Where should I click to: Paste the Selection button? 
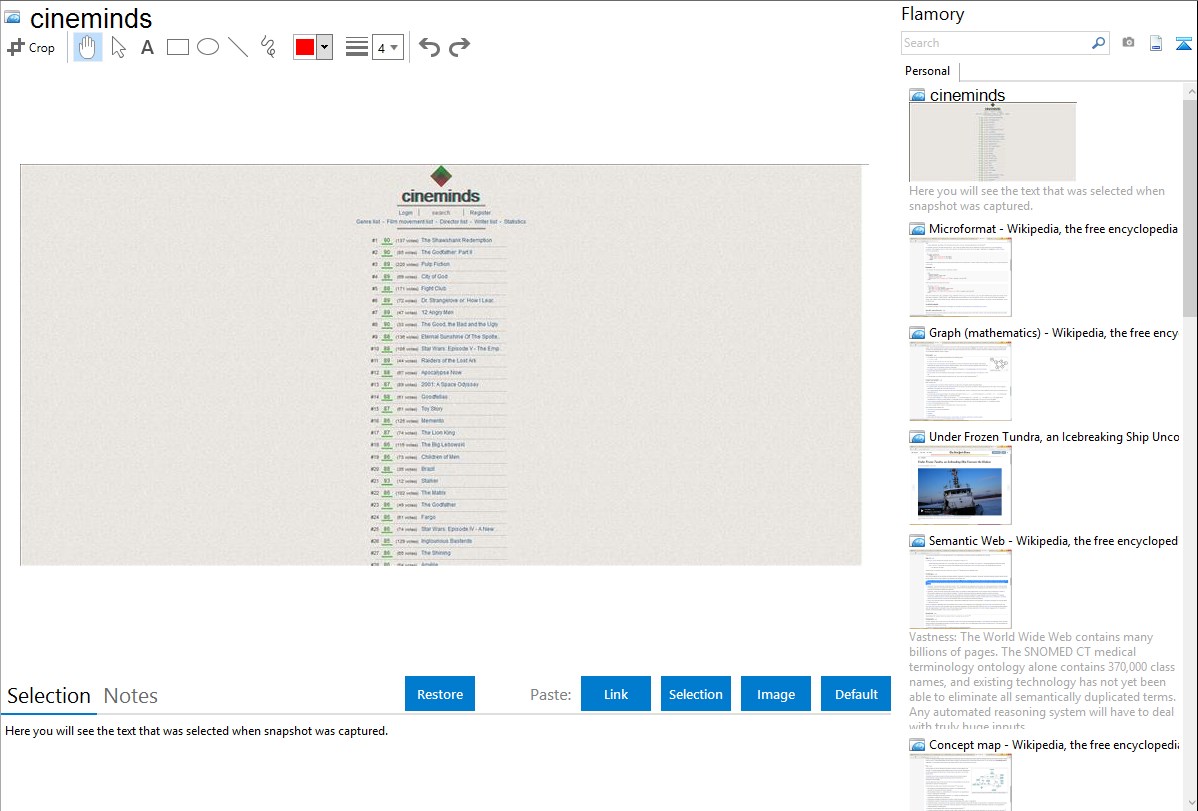click(695, 694)
